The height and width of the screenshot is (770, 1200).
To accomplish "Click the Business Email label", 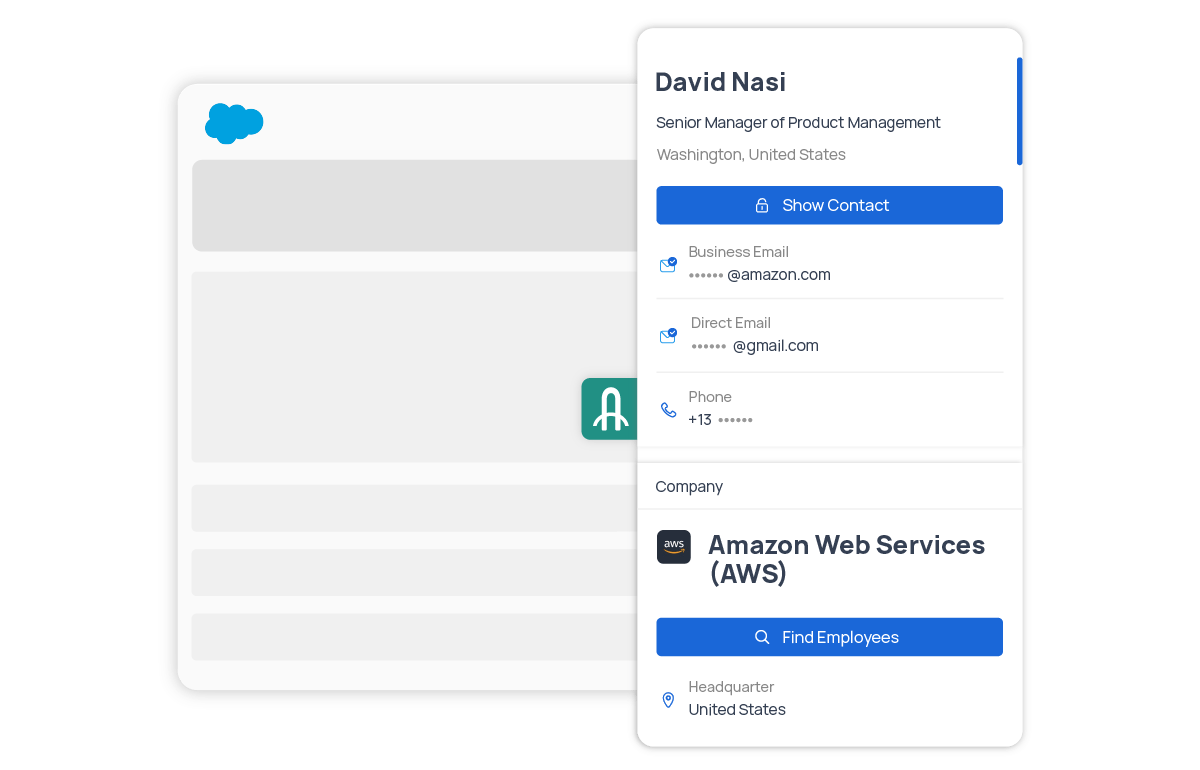I will 738,252.
